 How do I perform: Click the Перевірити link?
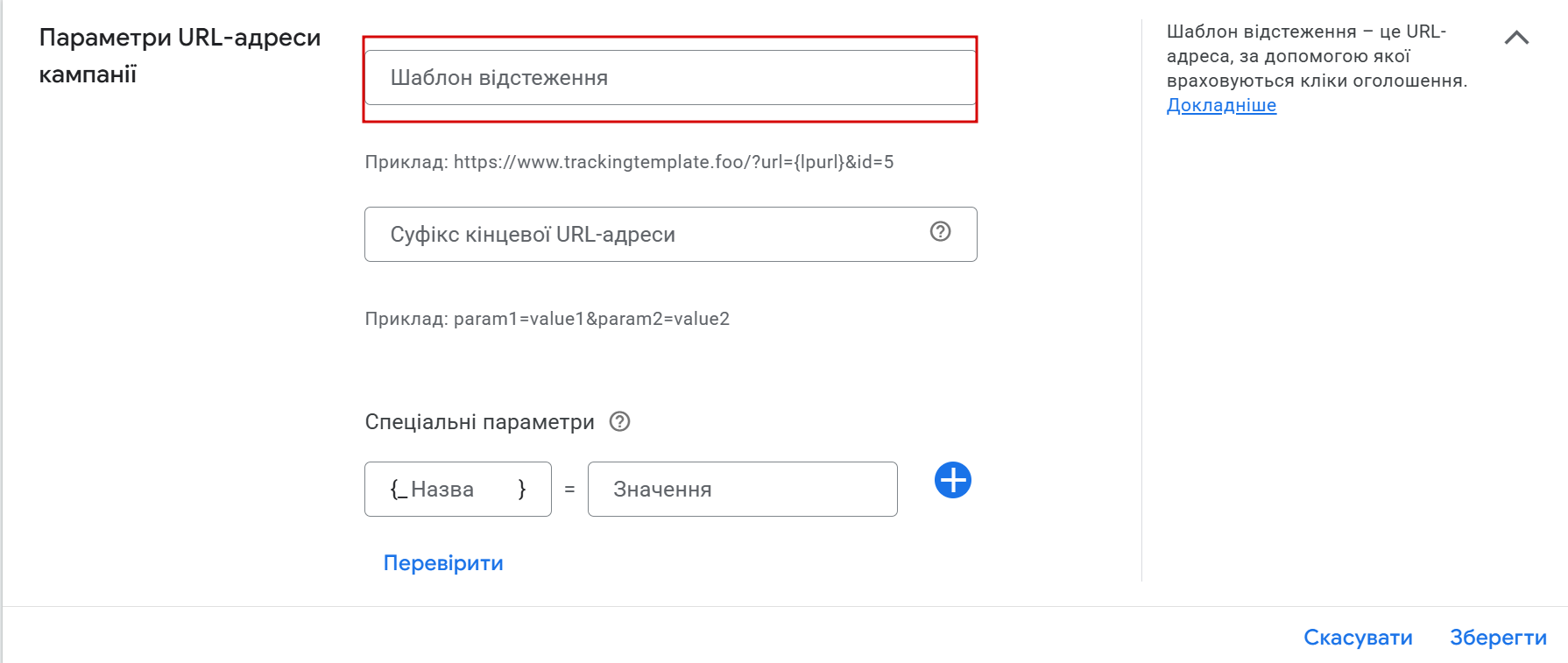pyautogui.click(x=443, y=563)
